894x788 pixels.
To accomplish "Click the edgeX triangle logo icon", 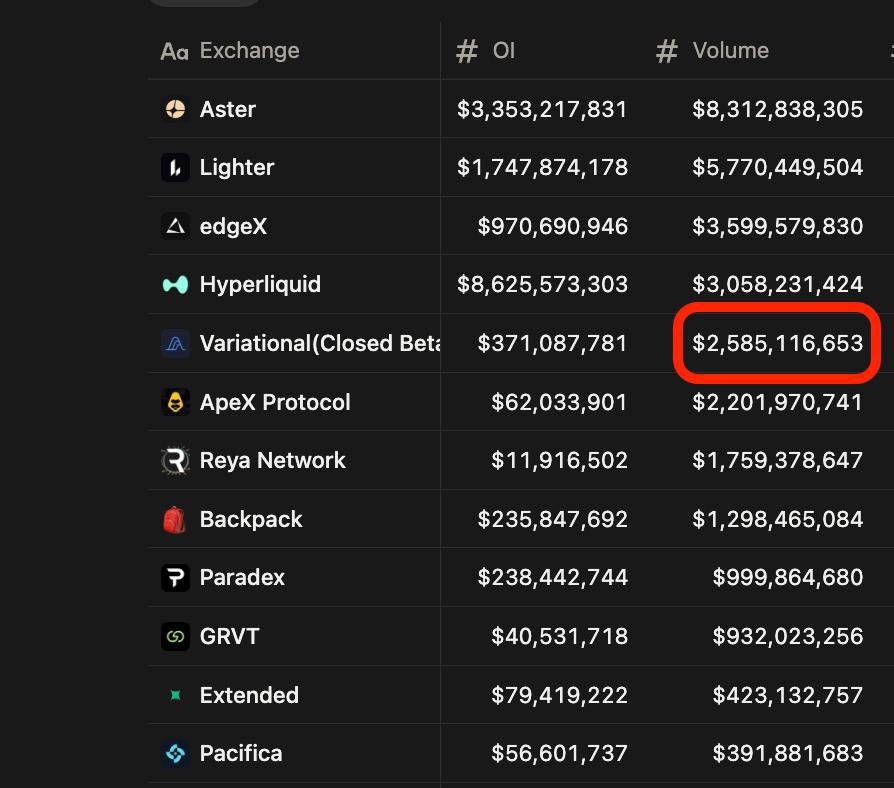I will (175, 226).
